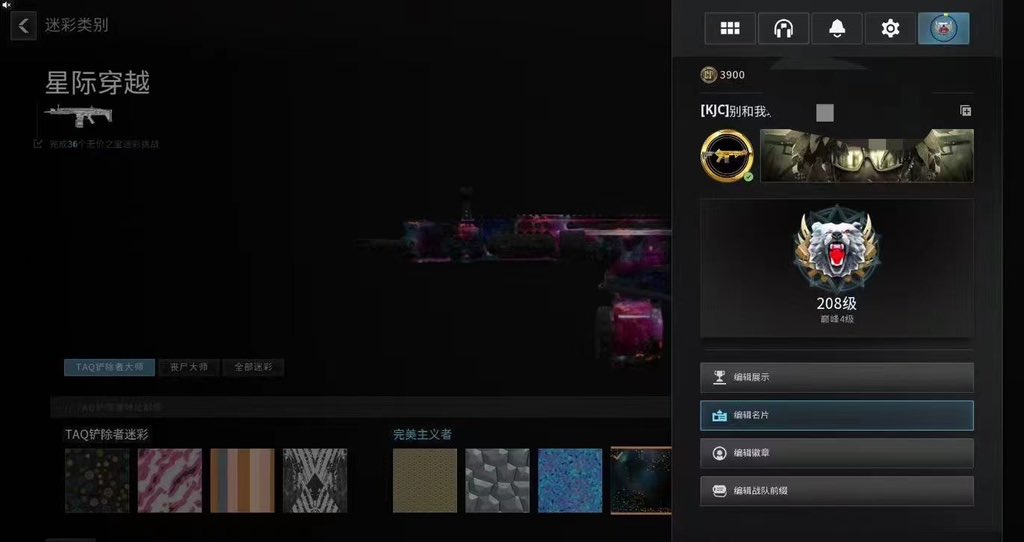Open the notifications bell
This screenshot has height=542, width=1024.
(837, 29)
